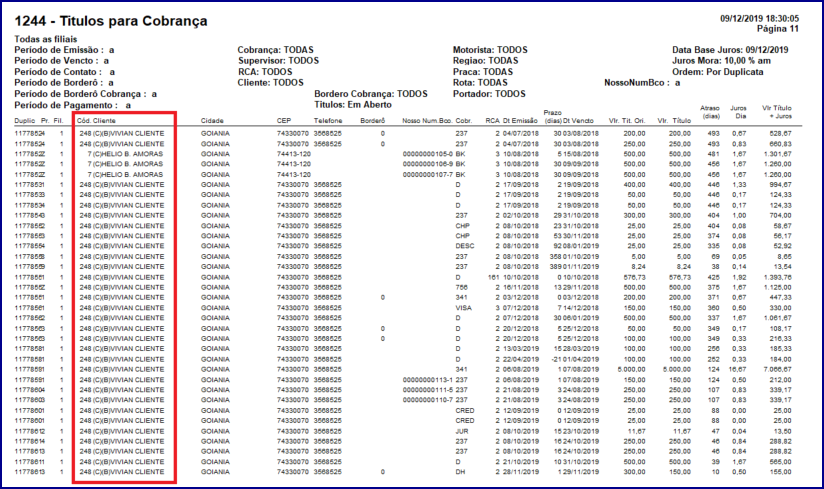Click the 'DH' collection code cell

[460, 472]
